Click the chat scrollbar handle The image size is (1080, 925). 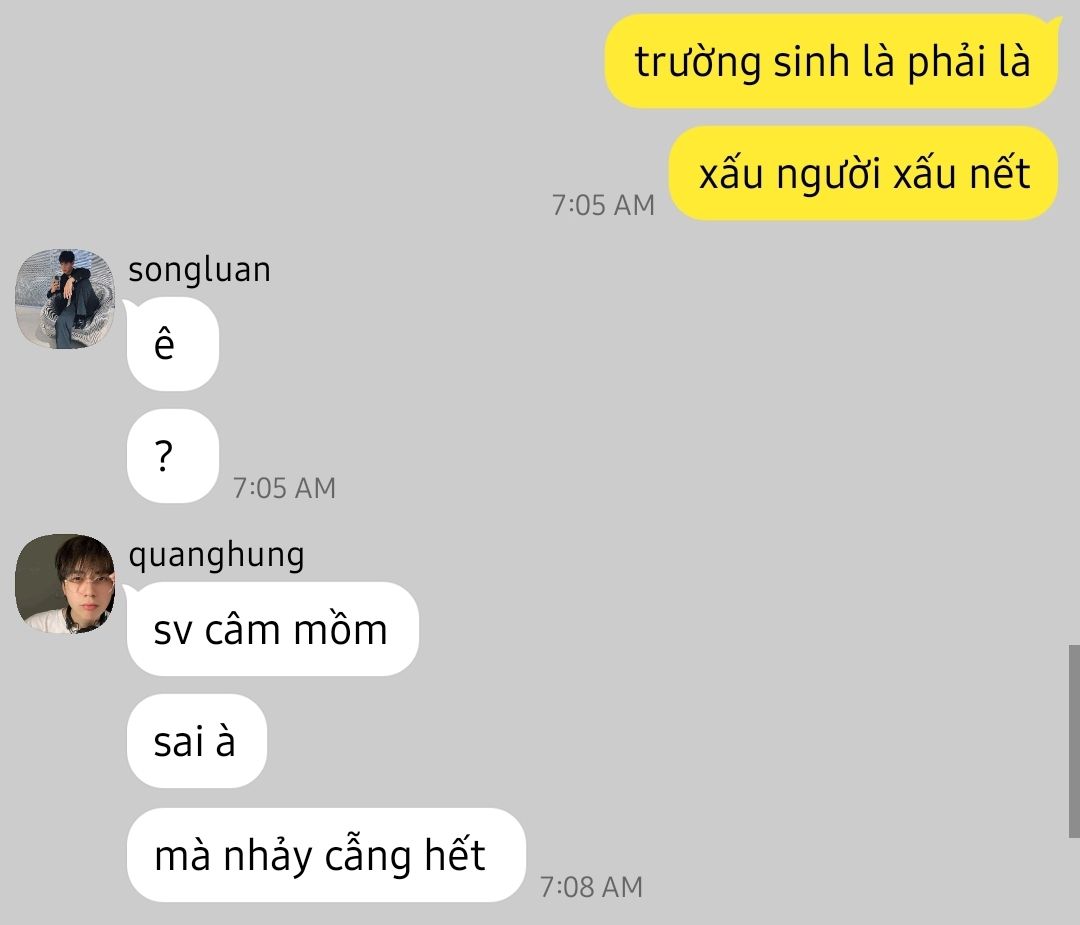[1074, 741]
